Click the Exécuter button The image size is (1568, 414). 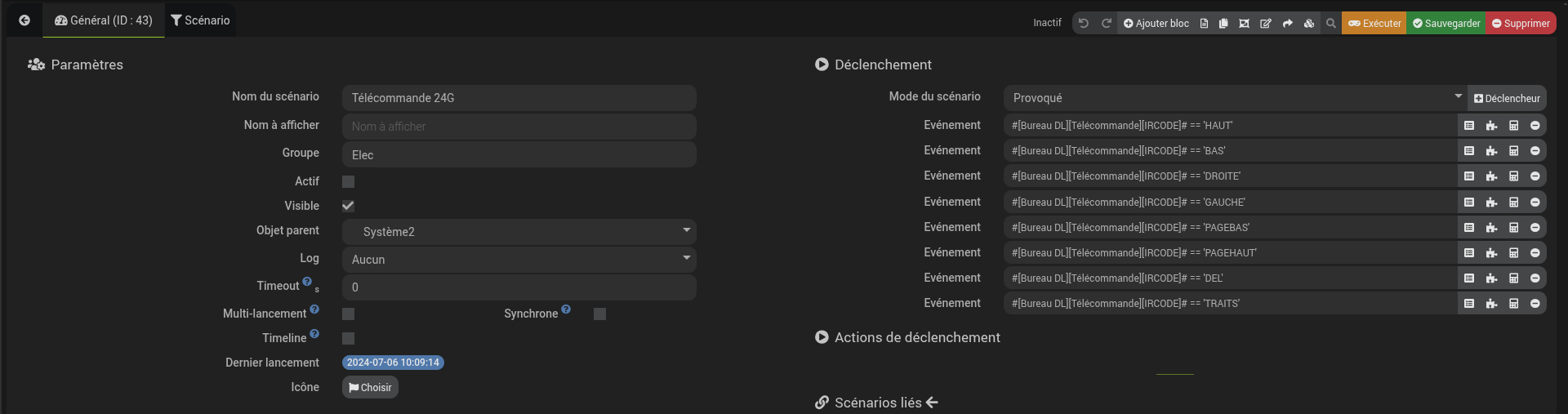click(1374, 24)
